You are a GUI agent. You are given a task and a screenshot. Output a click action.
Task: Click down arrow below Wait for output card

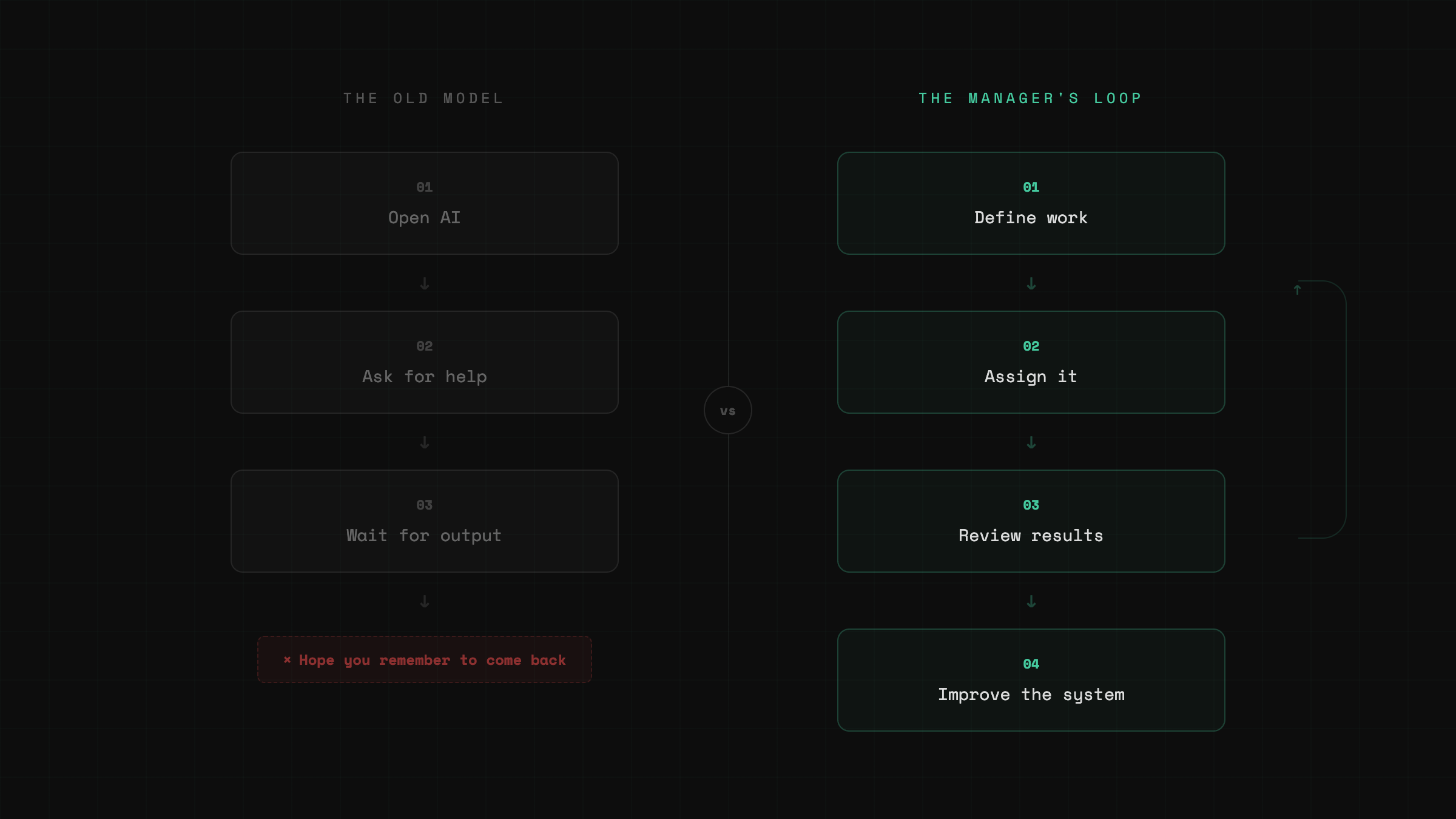pos(425,601)
